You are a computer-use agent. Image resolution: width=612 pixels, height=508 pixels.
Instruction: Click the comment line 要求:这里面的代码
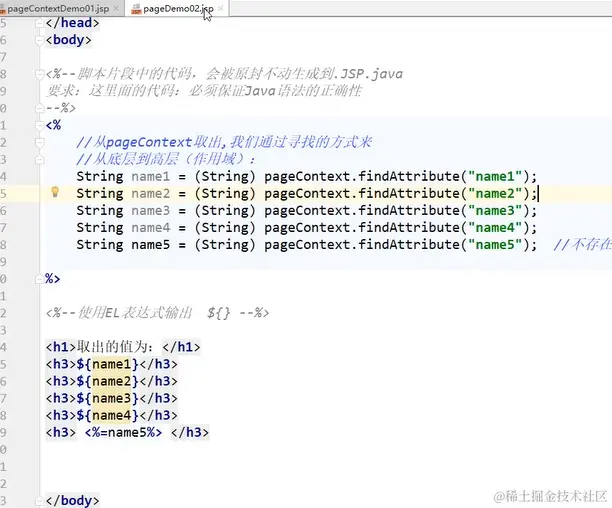(x=203, y=91)
